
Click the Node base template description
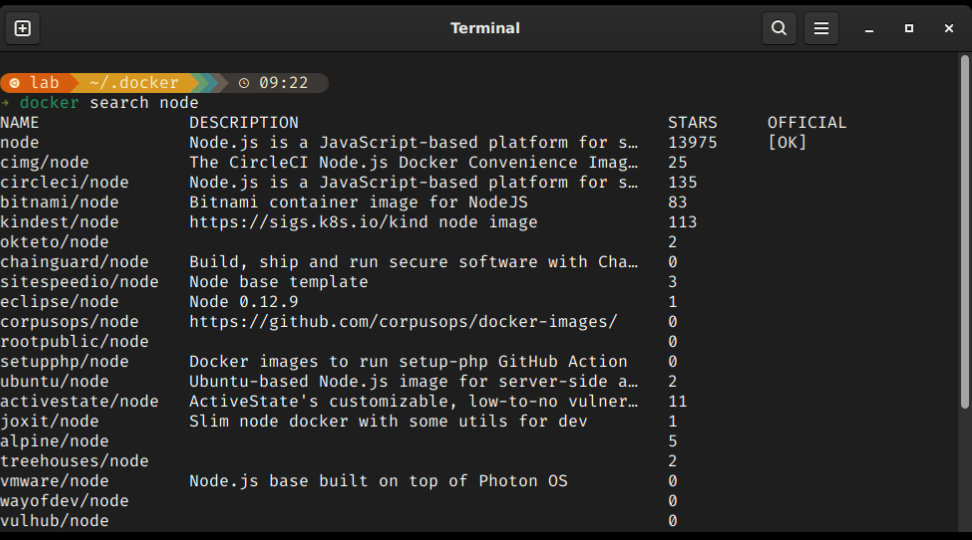click(x=278, y=281)
